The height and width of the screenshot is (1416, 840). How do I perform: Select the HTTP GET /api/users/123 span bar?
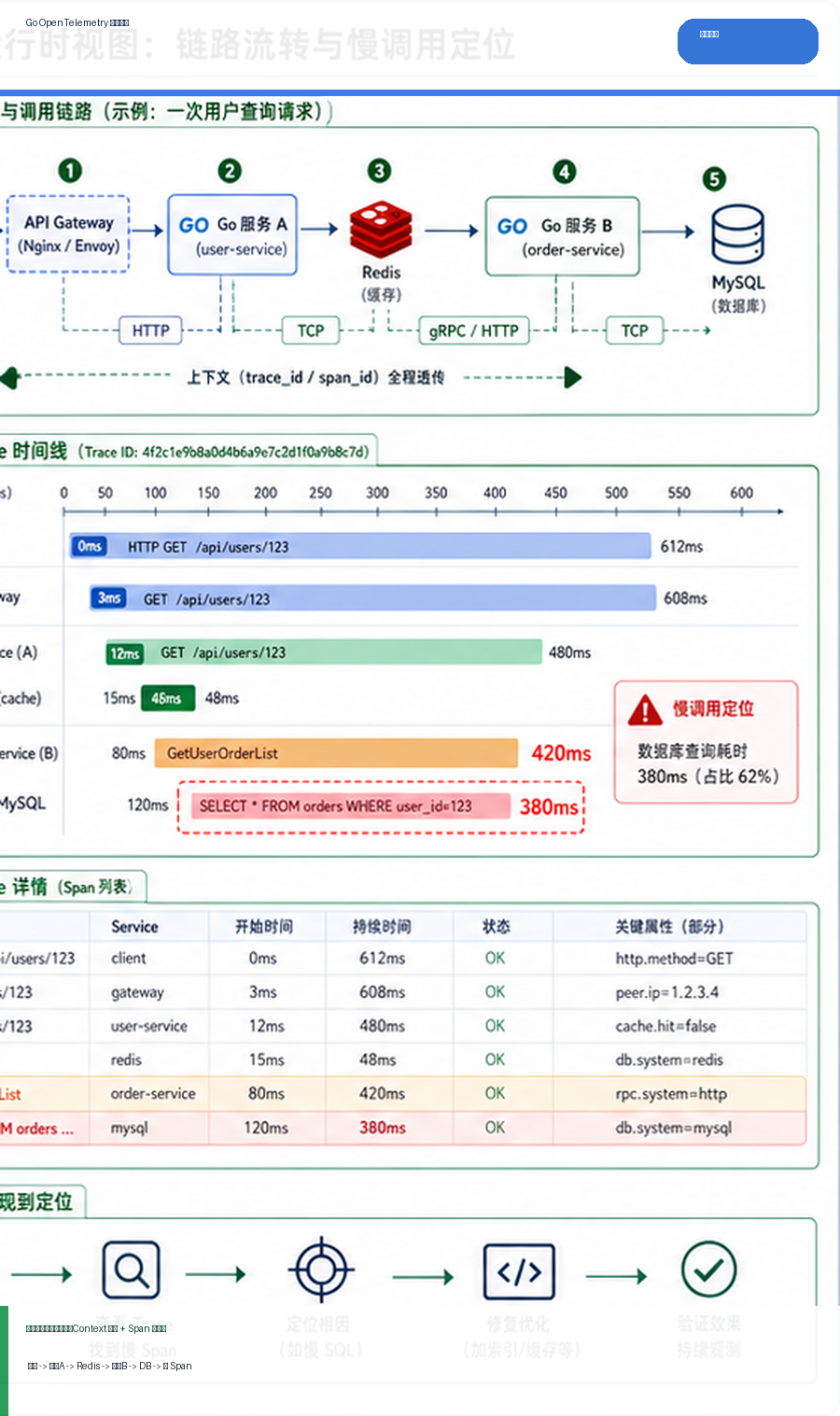point(359,546)
